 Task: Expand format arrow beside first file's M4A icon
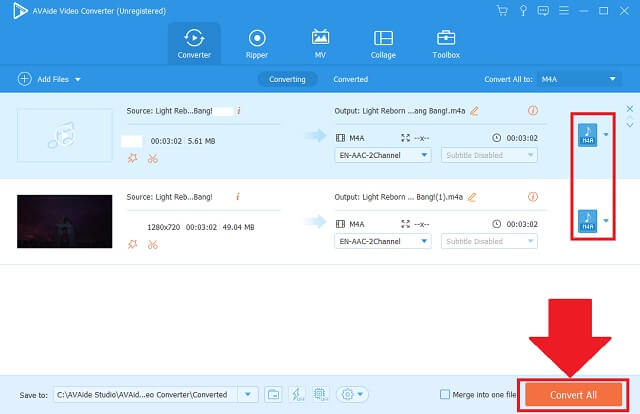pos(606,134)
